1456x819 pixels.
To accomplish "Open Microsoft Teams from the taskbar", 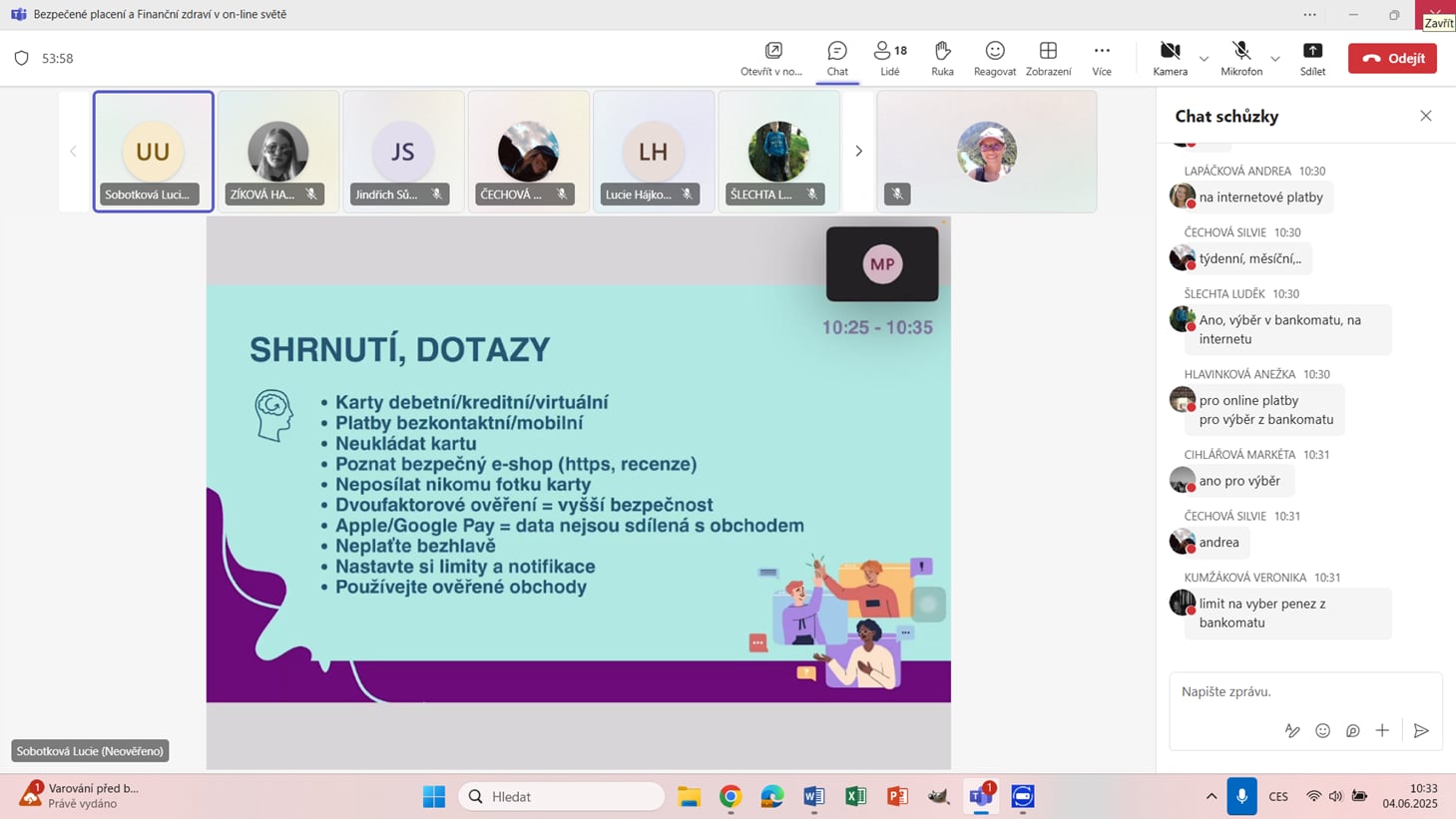I will 980,796.
